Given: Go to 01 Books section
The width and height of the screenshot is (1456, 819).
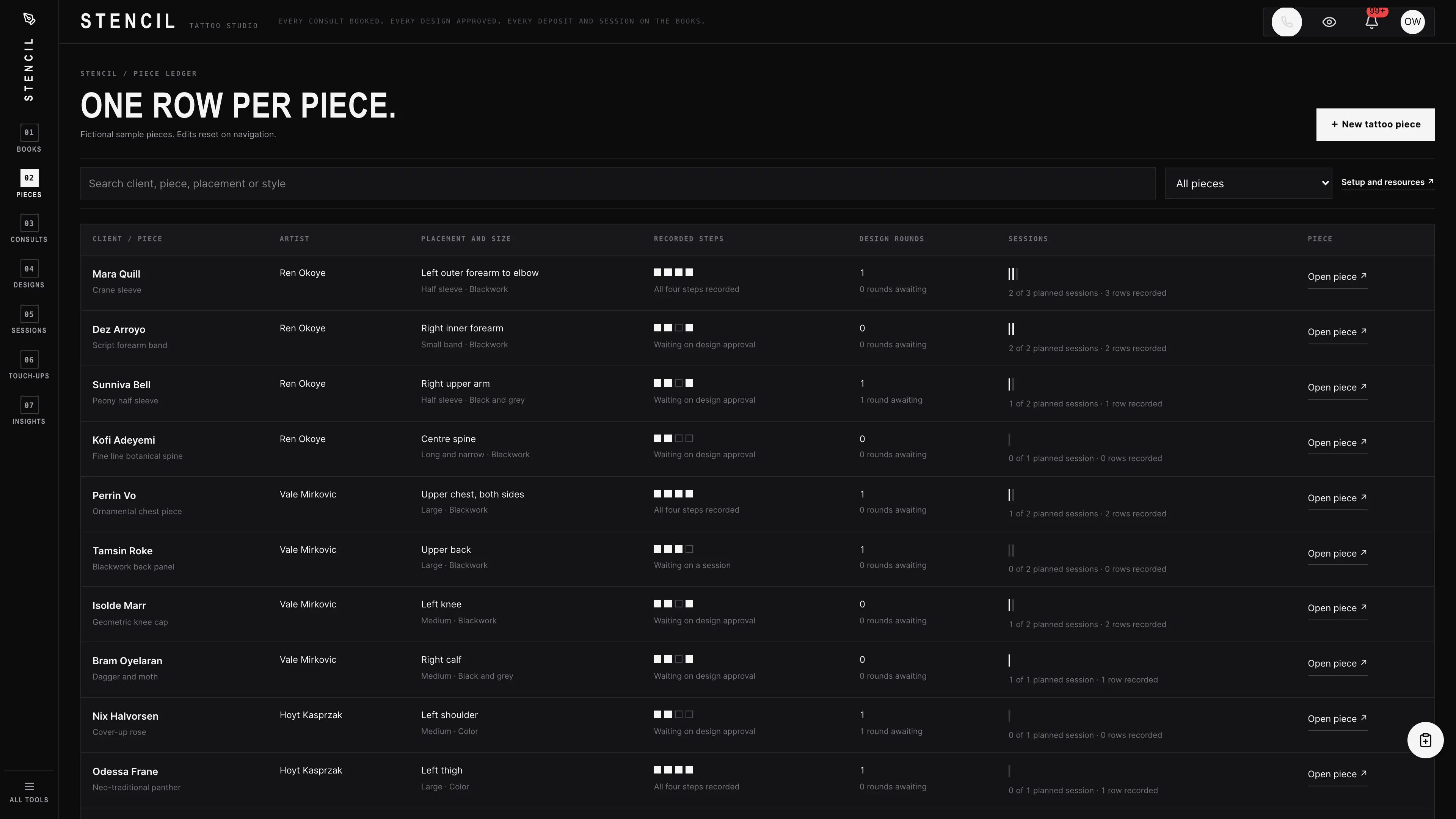Looking at the screenshot, I should (x=29, y=138).
